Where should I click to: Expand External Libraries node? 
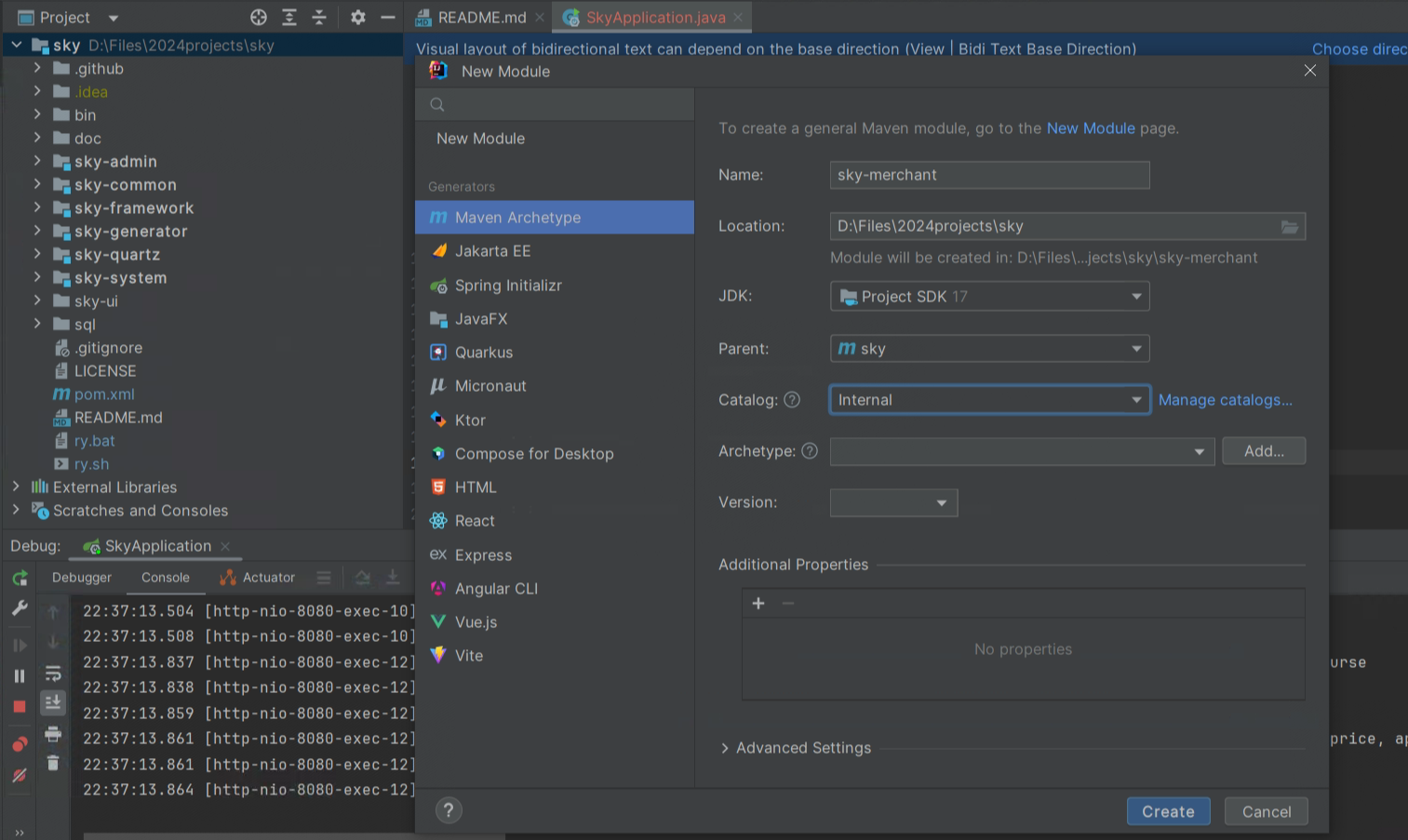point(15,487)
